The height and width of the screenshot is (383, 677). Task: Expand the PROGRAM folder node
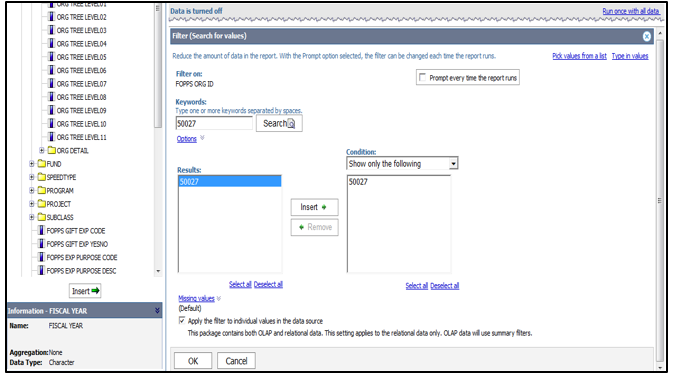click(x=32, y=191)
